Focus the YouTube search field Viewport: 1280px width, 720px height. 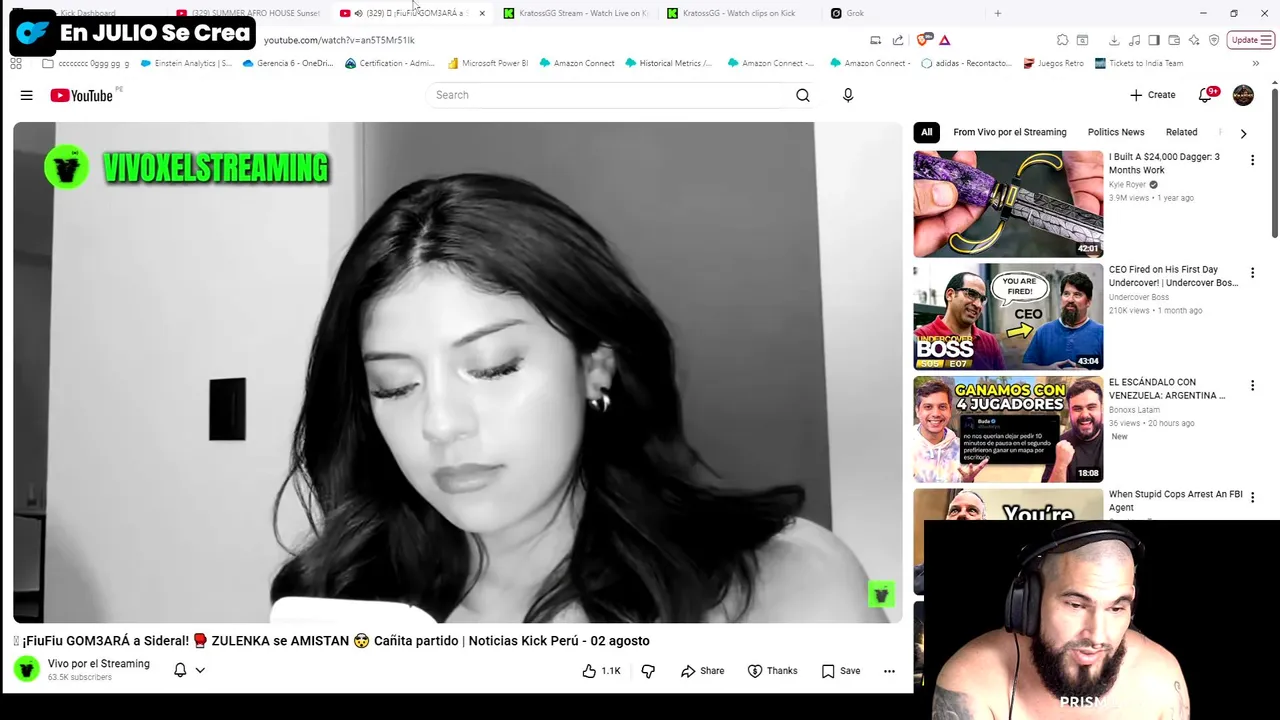coord(608,95)
